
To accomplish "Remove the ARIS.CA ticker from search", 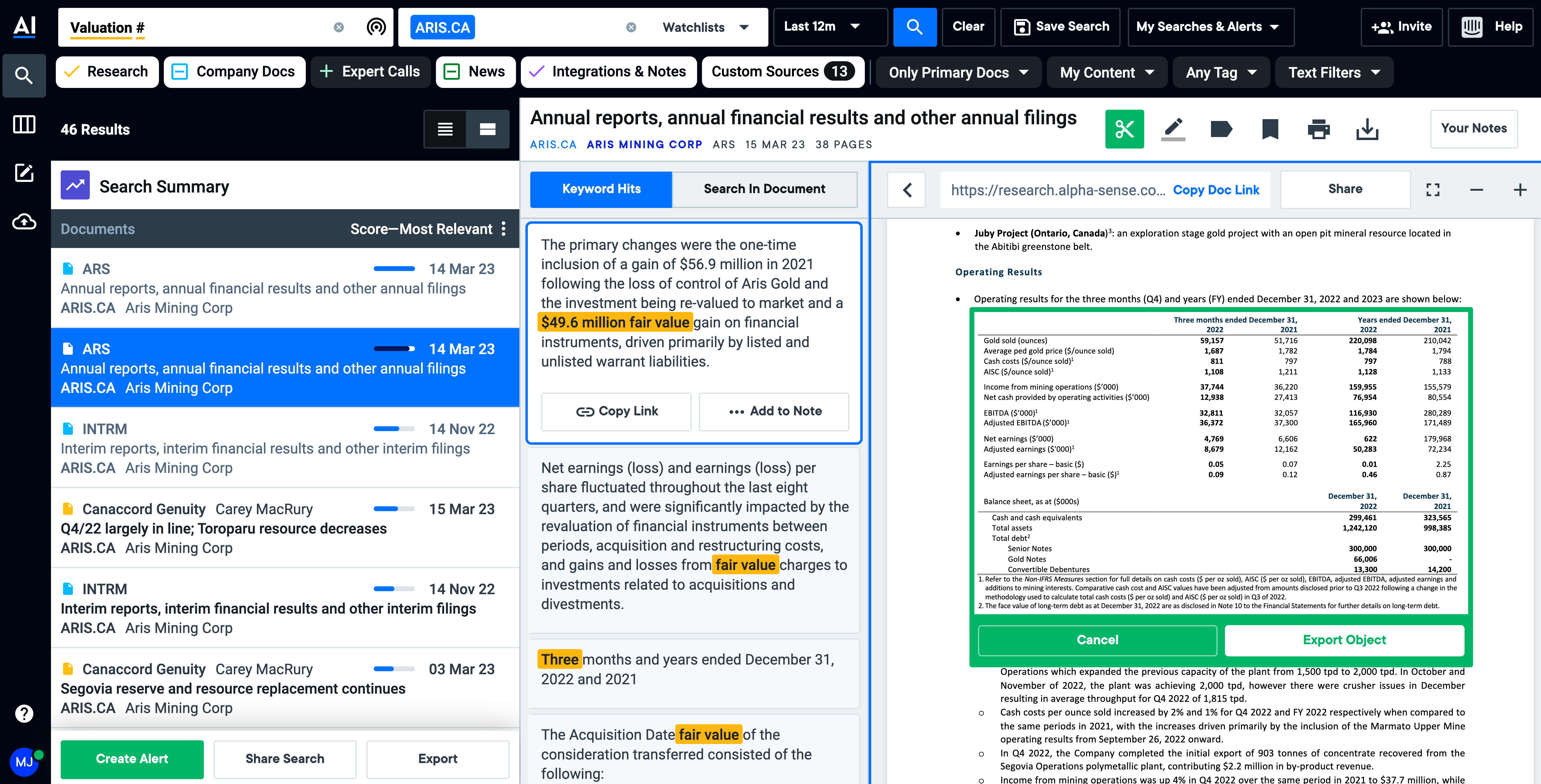I will click(x=631, y=28).
